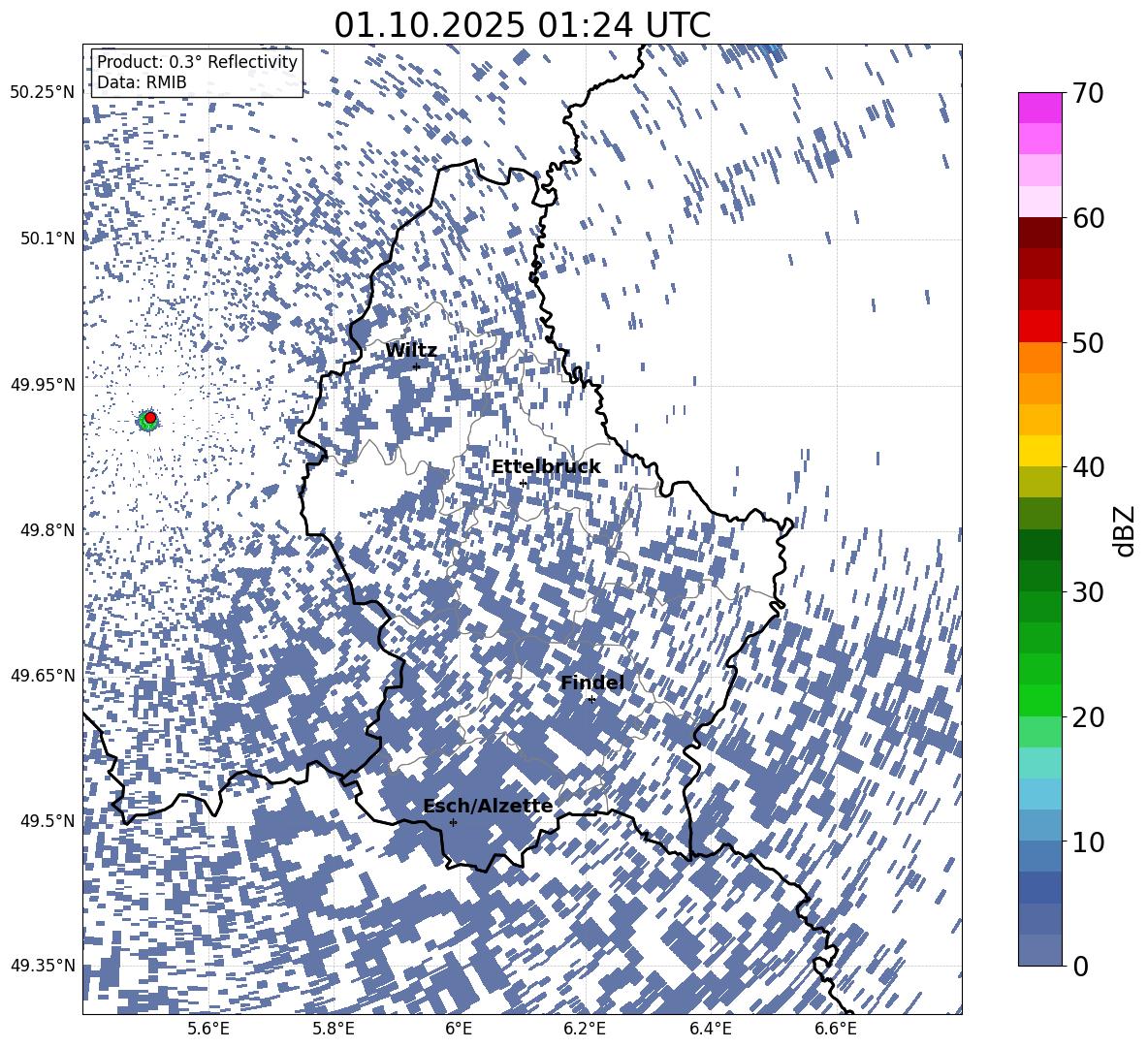Image resolution: width=1148 pixels, height=1048 pixels.
Task: Click the dBZ colorbar axis label
Action: [1126, 530]
